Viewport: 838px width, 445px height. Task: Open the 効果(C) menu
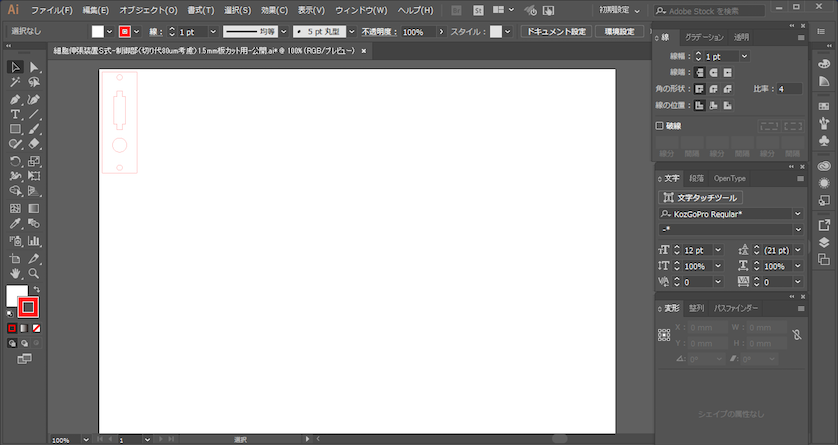coord(275,10)
